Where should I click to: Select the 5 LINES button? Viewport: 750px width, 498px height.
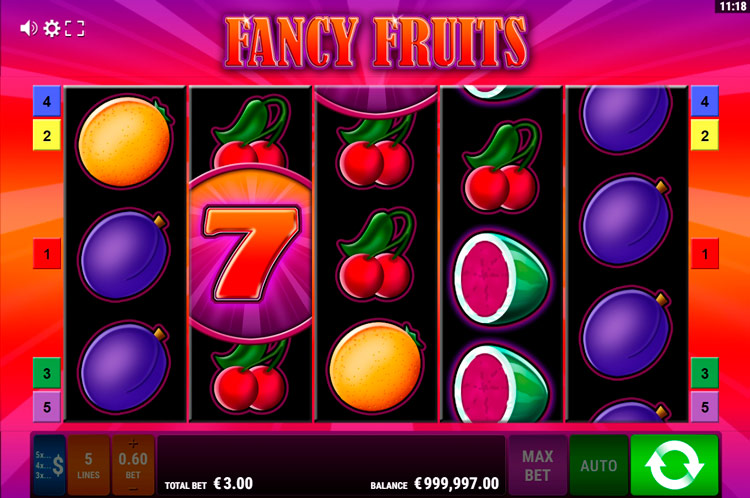pos(88,465)
